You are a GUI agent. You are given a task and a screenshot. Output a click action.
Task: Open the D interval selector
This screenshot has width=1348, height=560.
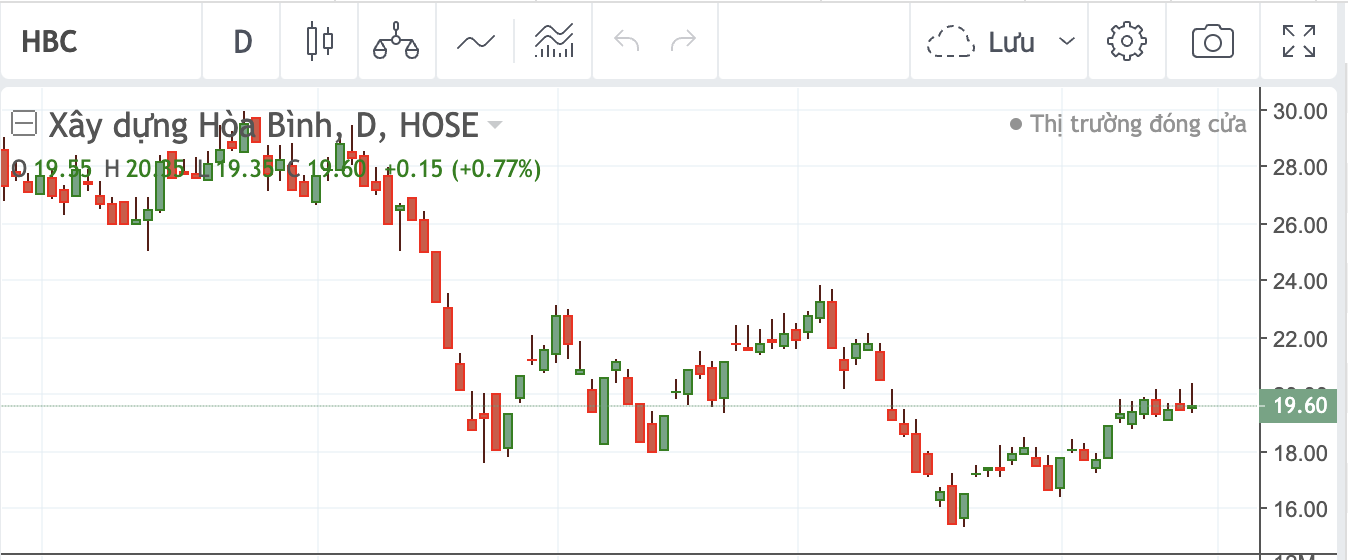click(x=242, y=42)
